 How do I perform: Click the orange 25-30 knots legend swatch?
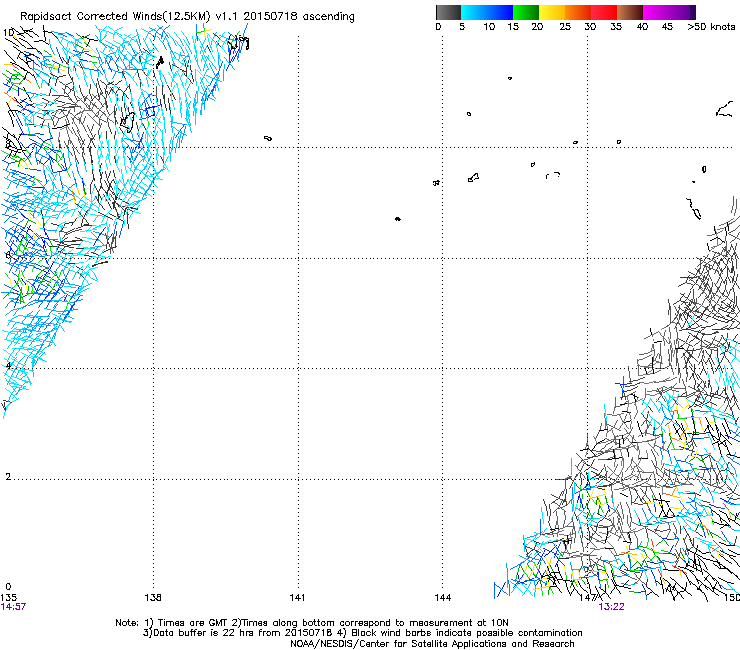click(578, 12)
